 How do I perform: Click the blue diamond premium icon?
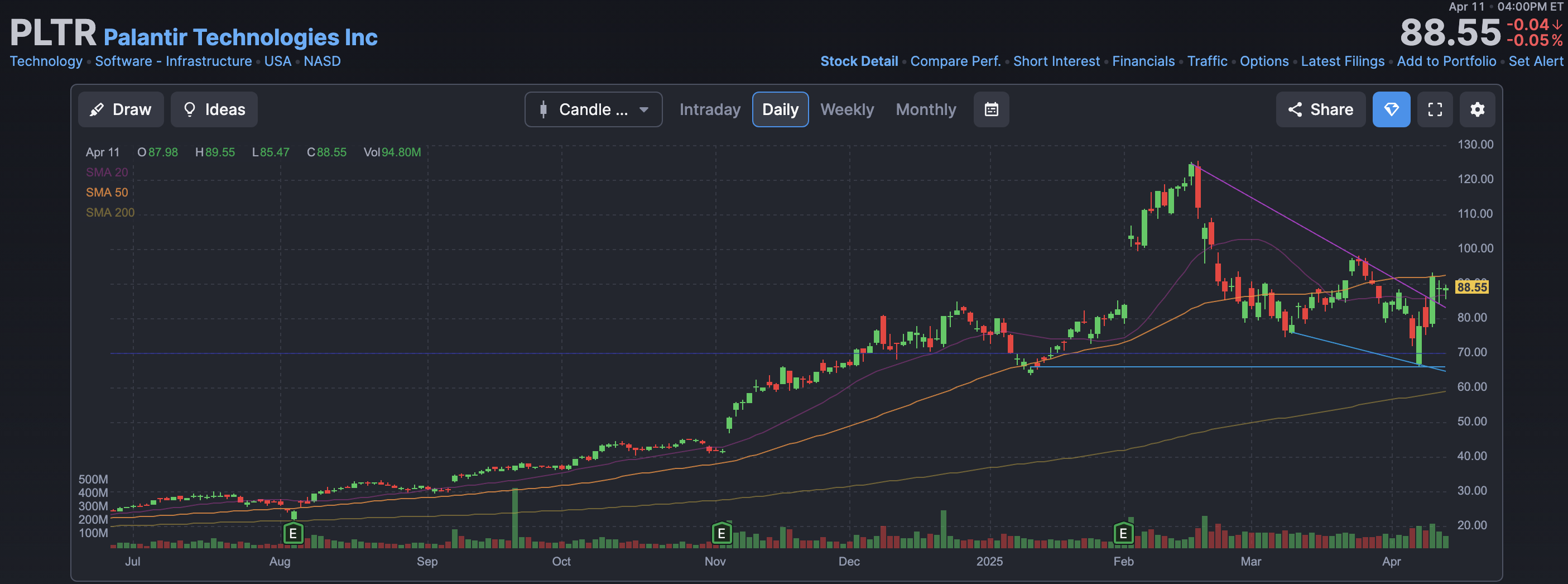(x=1392, y=109)
